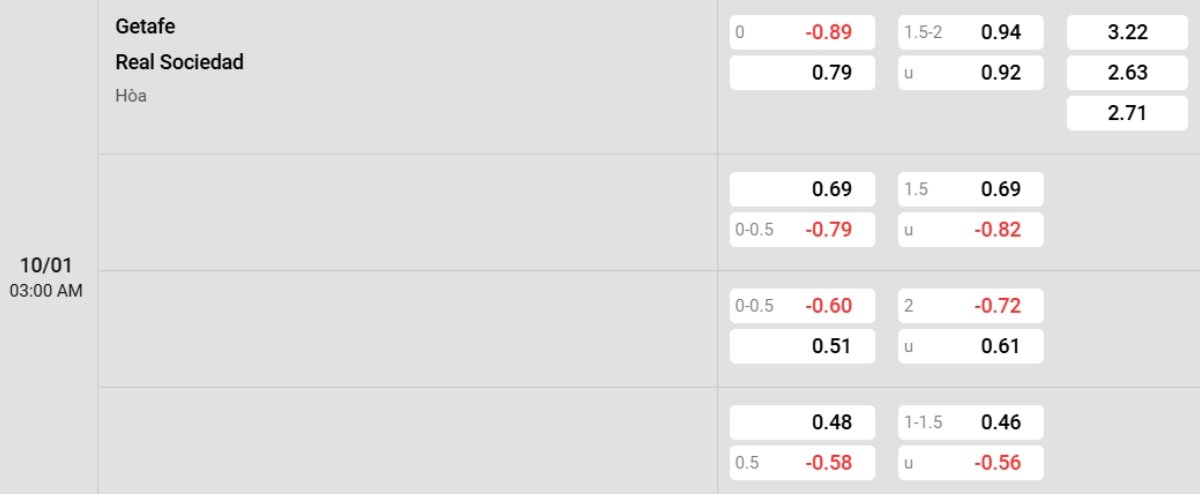This screenshot has width=1200, height=494.
Task: Pick the draw odds of 2.71
Action: coord(1126,113)
